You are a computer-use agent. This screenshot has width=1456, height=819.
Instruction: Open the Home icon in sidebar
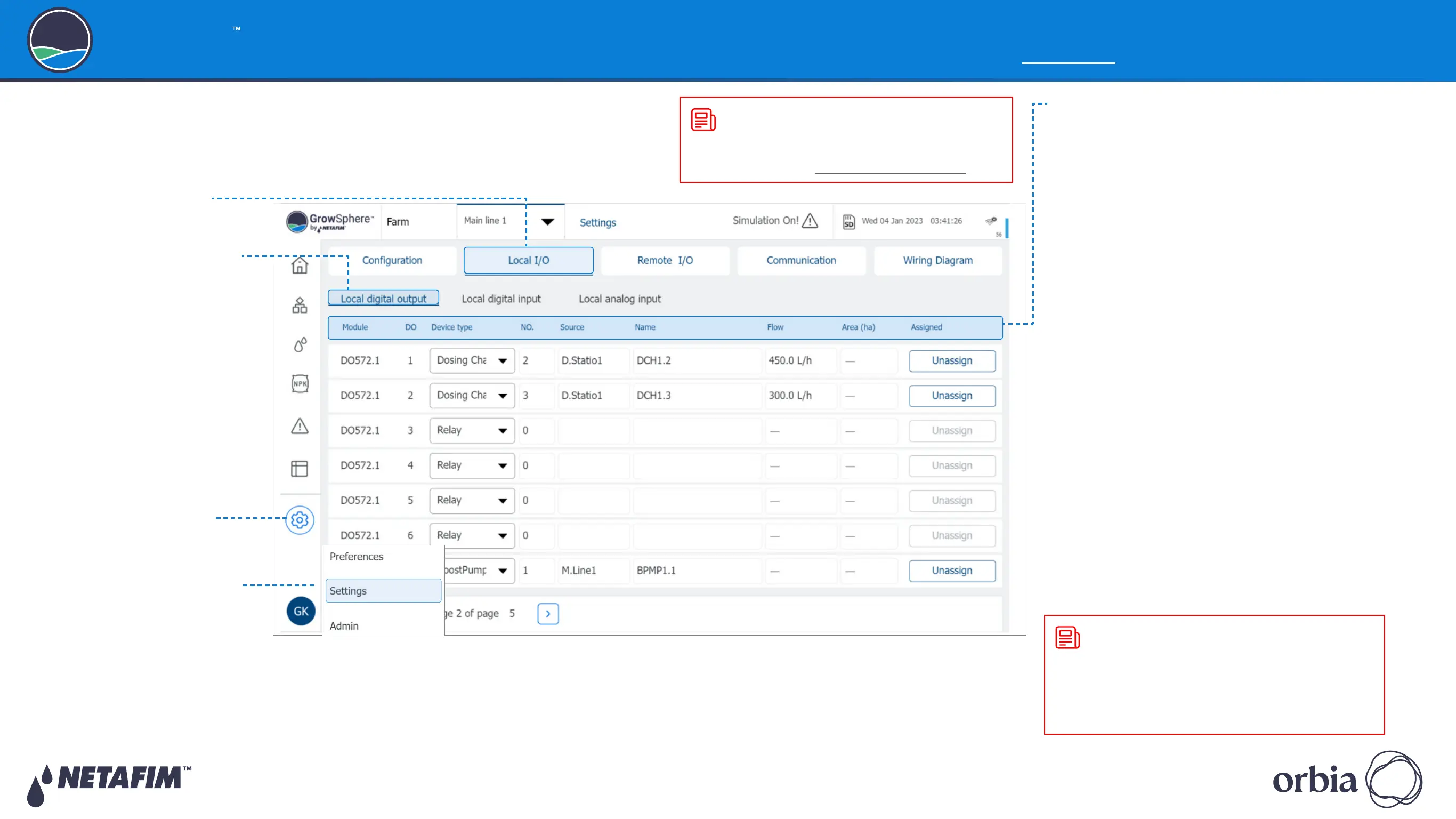tap(300, 264)
